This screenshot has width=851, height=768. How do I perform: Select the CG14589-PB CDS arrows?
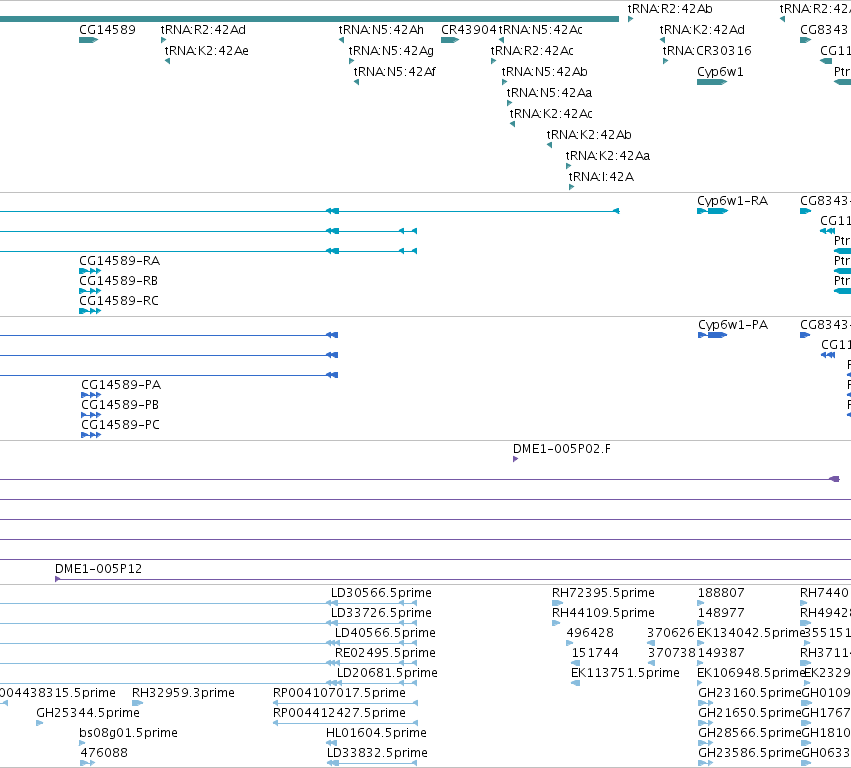tap(91, 415)
